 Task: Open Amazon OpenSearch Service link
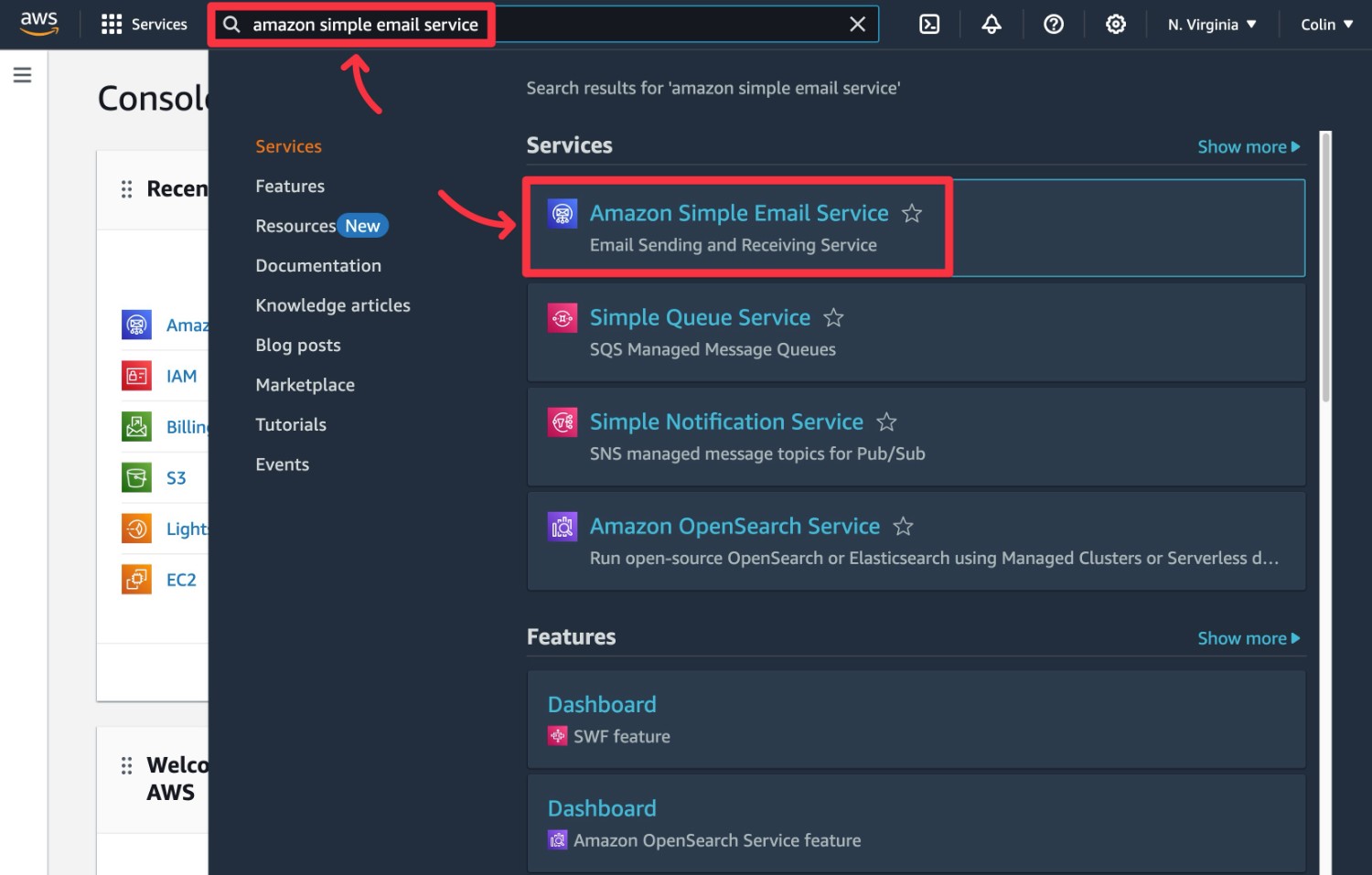point(734,526)
